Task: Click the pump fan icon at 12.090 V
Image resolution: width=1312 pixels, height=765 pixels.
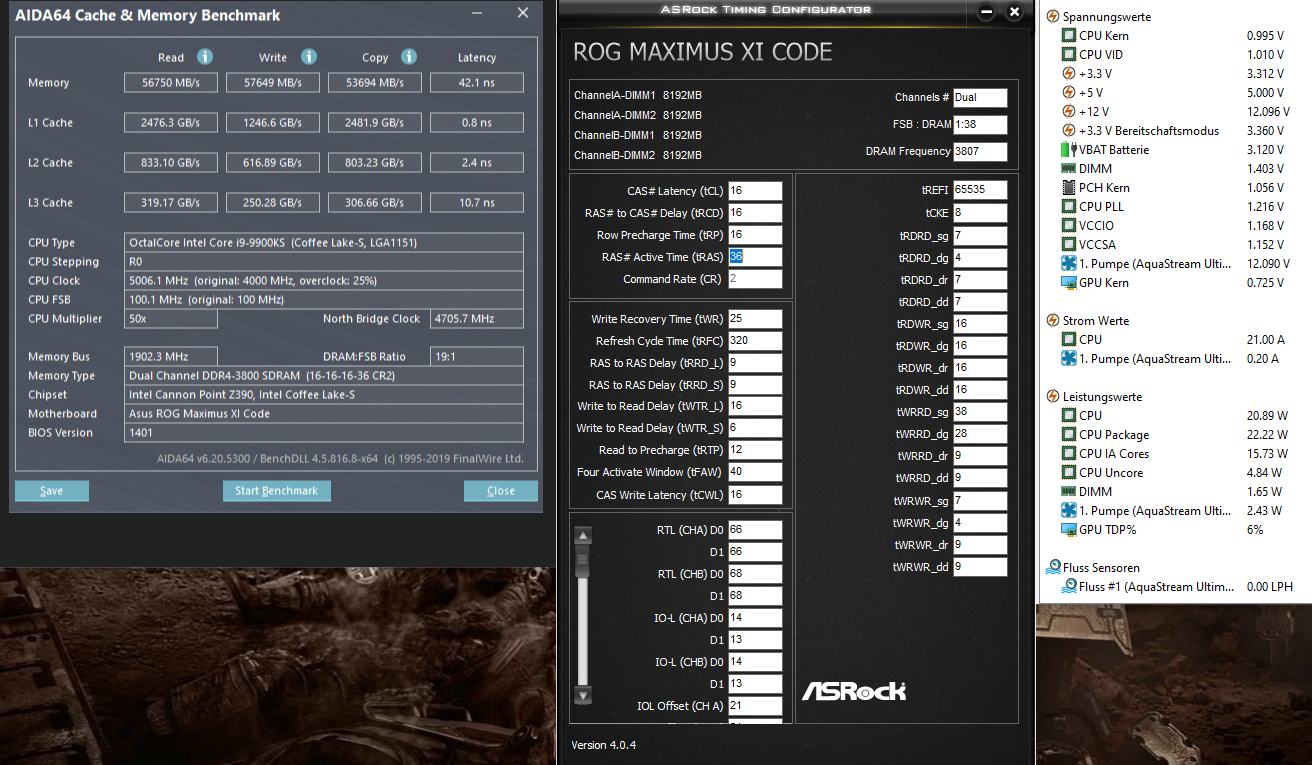Action: [x=1069, y=264]
